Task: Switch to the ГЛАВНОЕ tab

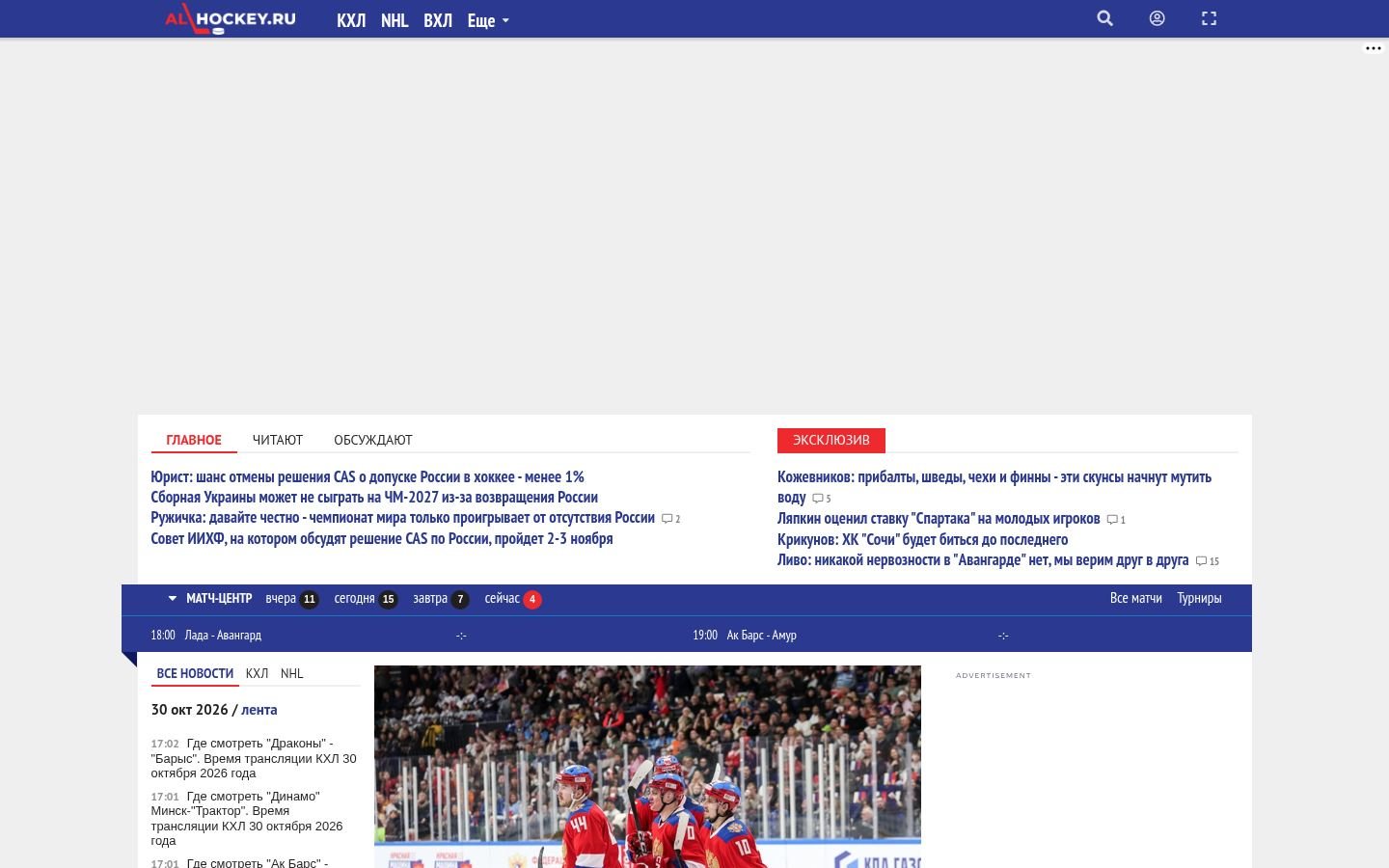Action: click(194, 440)
